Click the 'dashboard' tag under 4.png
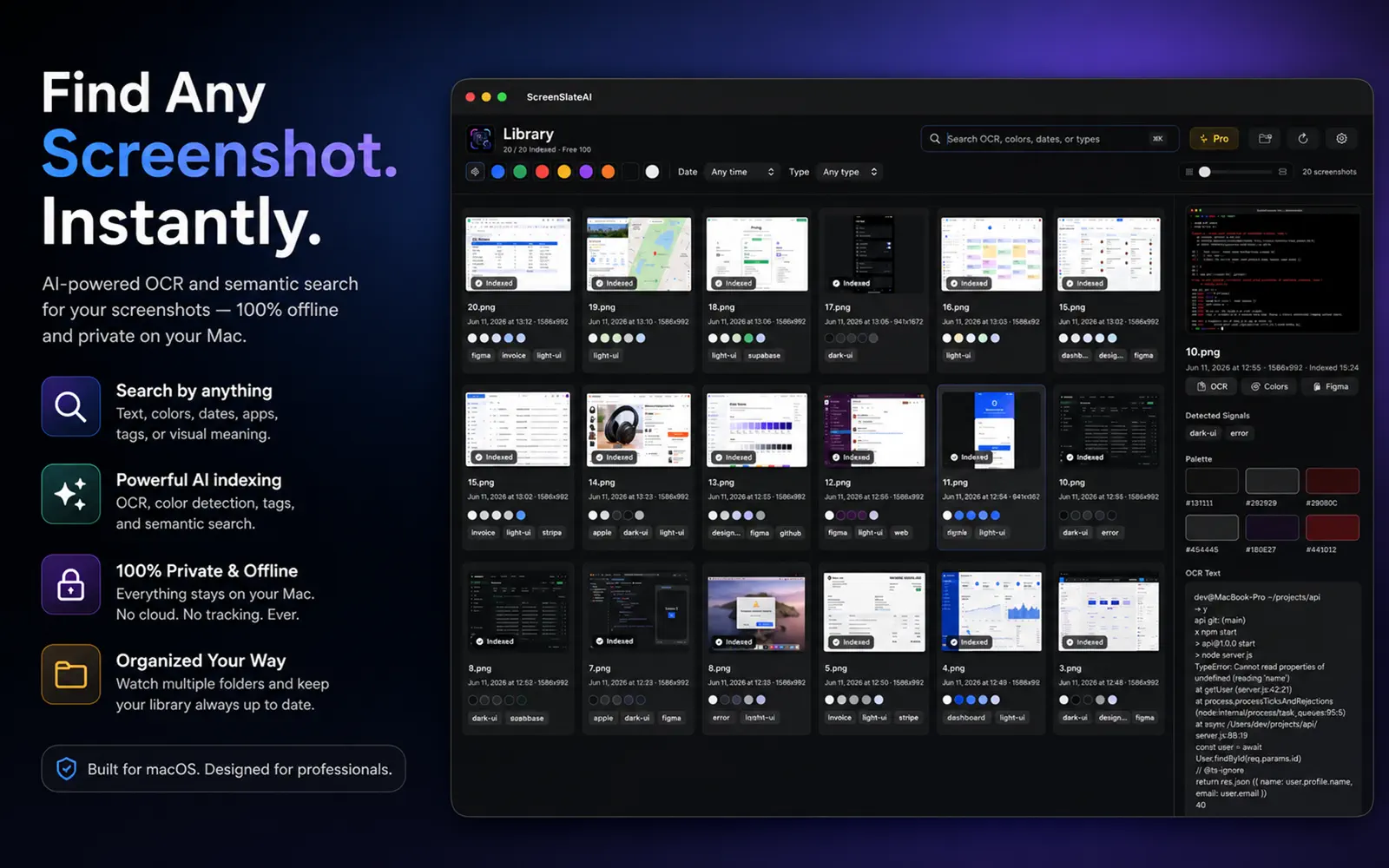The height and width of the screenshot is (868, 1389). (966, 718)
